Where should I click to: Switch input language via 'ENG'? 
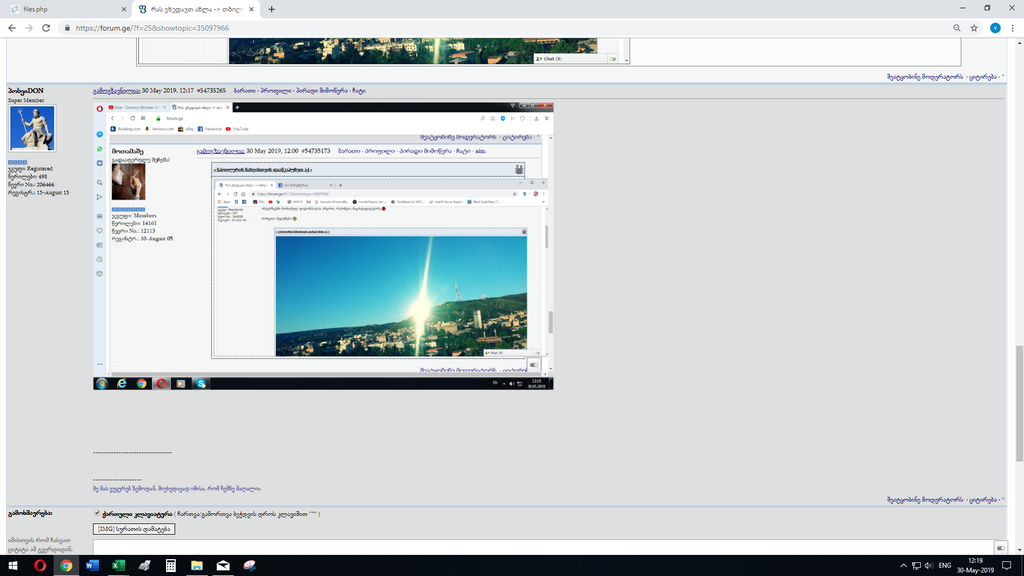(945, 566)
